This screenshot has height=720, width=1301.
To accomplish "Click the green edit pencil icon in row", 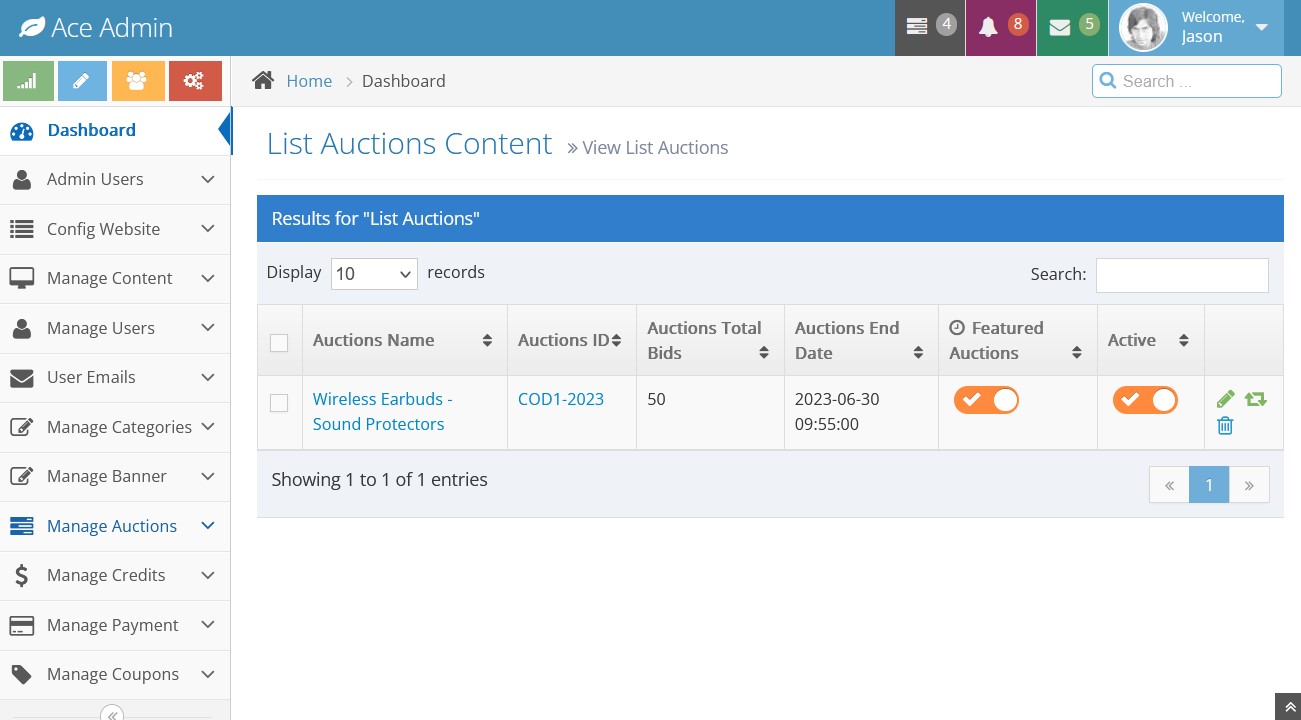I will tap(1225, 400).
